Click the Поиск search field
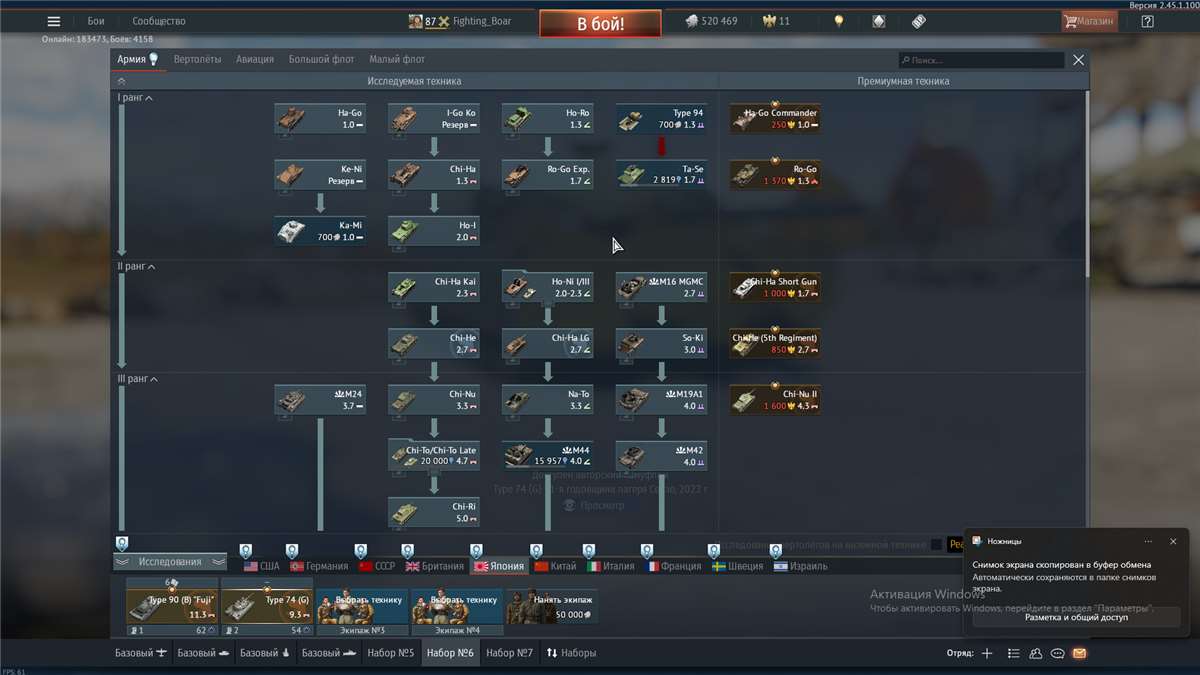Image resolution: width=1200 pixels, height=675 pixels. [x=981, y=60]
